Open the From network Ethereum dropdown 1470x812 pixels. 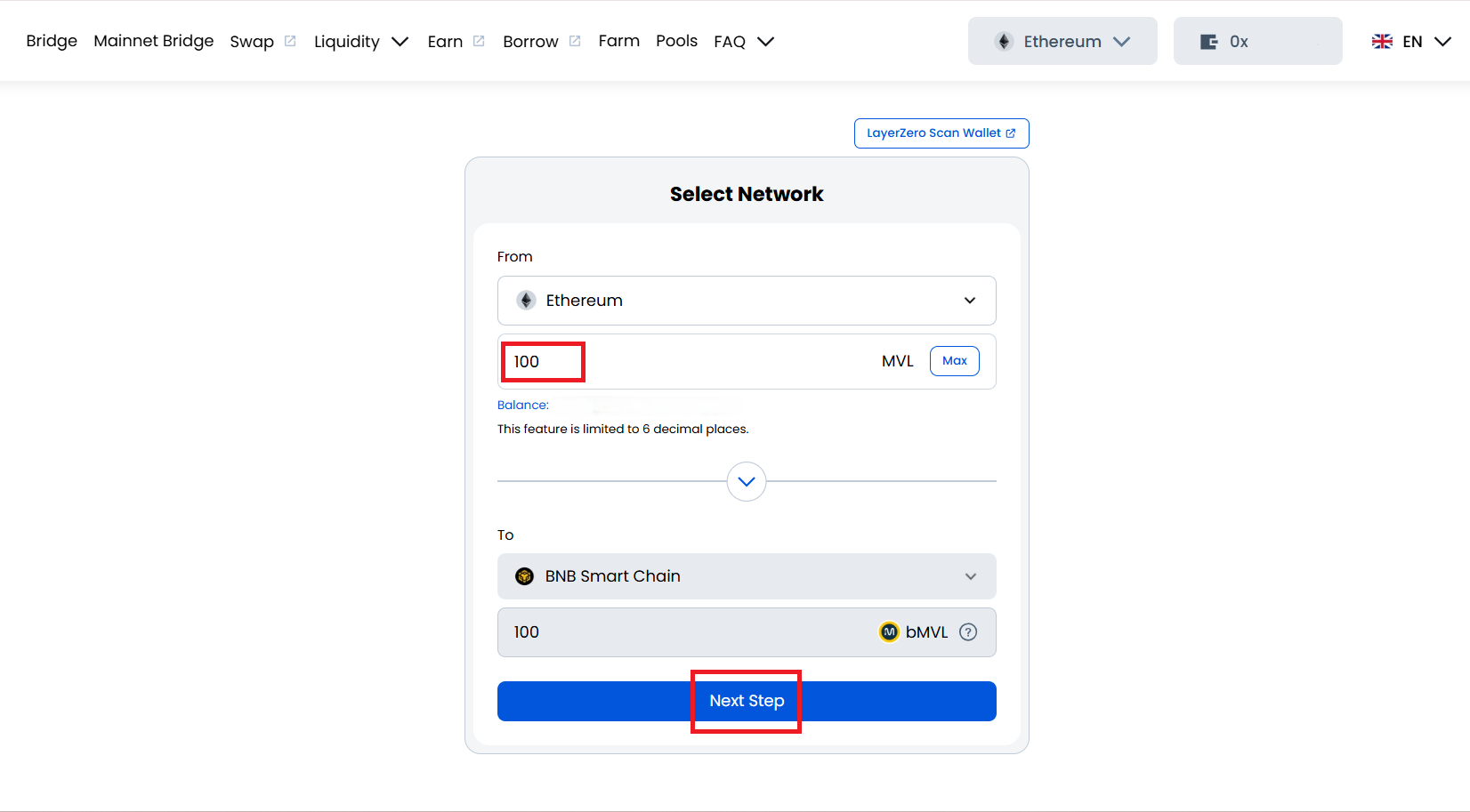point(746,301)
